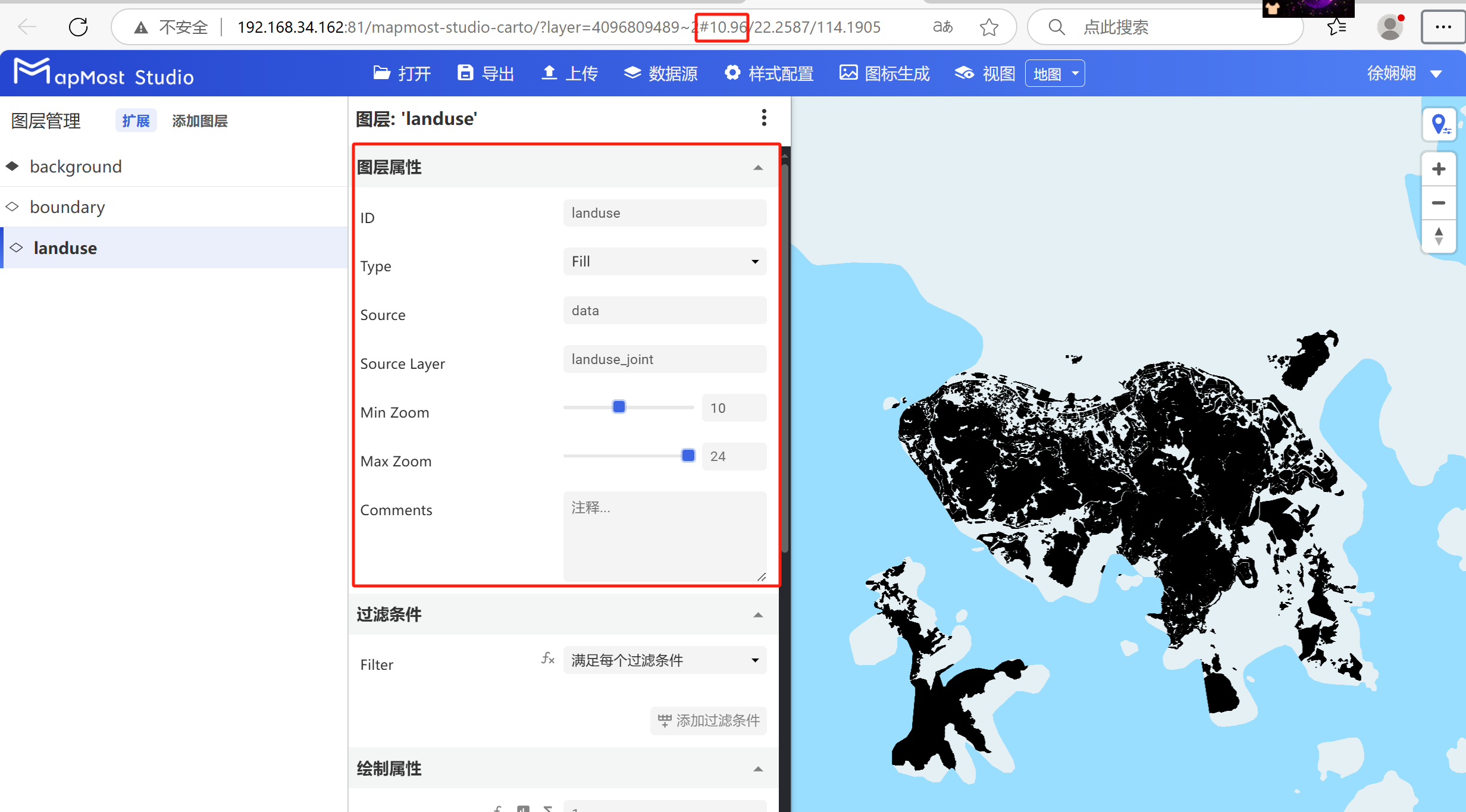Open a project via the 打开 toolbar icon
The height and width of the screenshot is (812, 1466).
click(402, 73)
